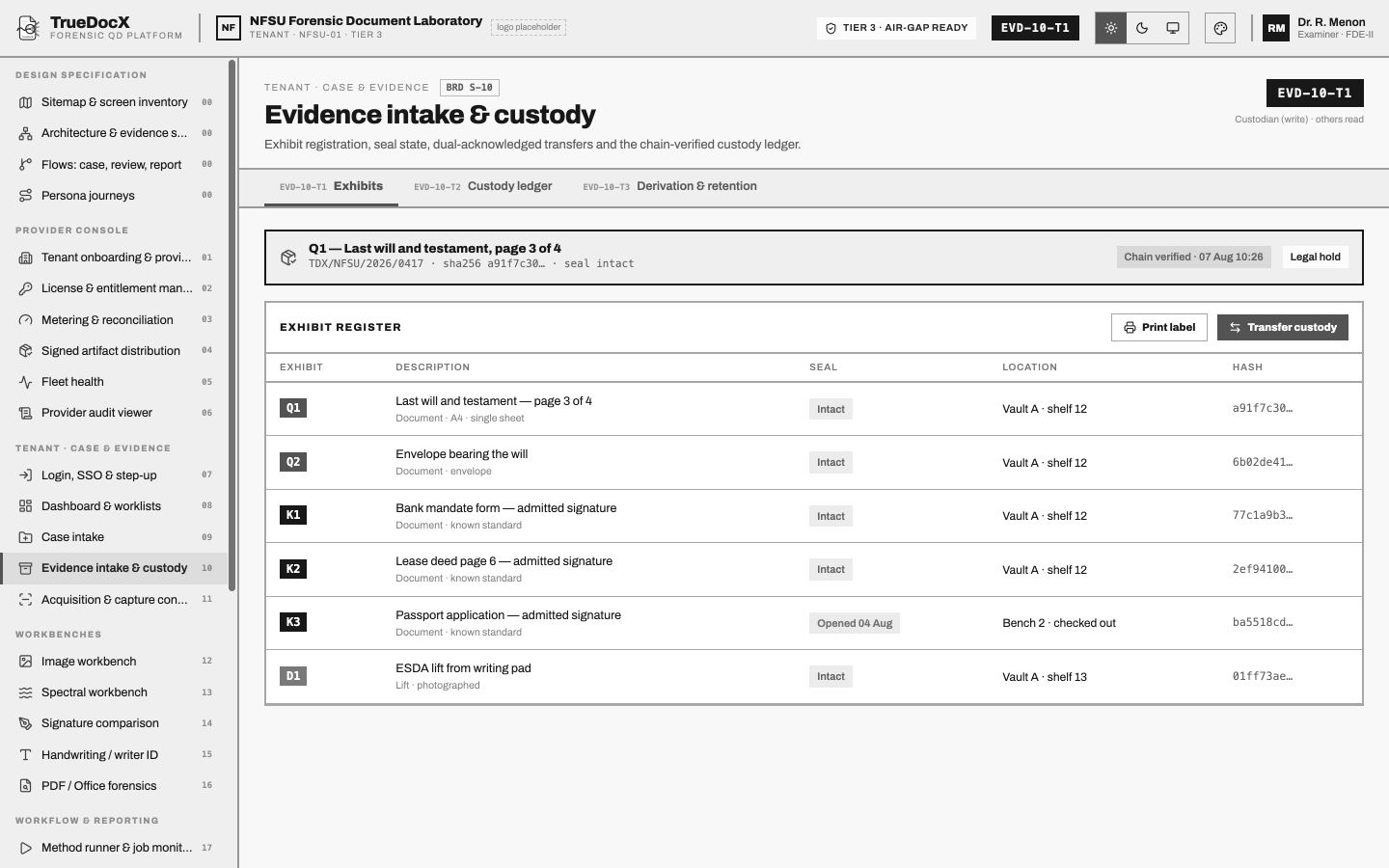Click the Fleet health pulse icon

pyautogui.click(x=25, y=382)
